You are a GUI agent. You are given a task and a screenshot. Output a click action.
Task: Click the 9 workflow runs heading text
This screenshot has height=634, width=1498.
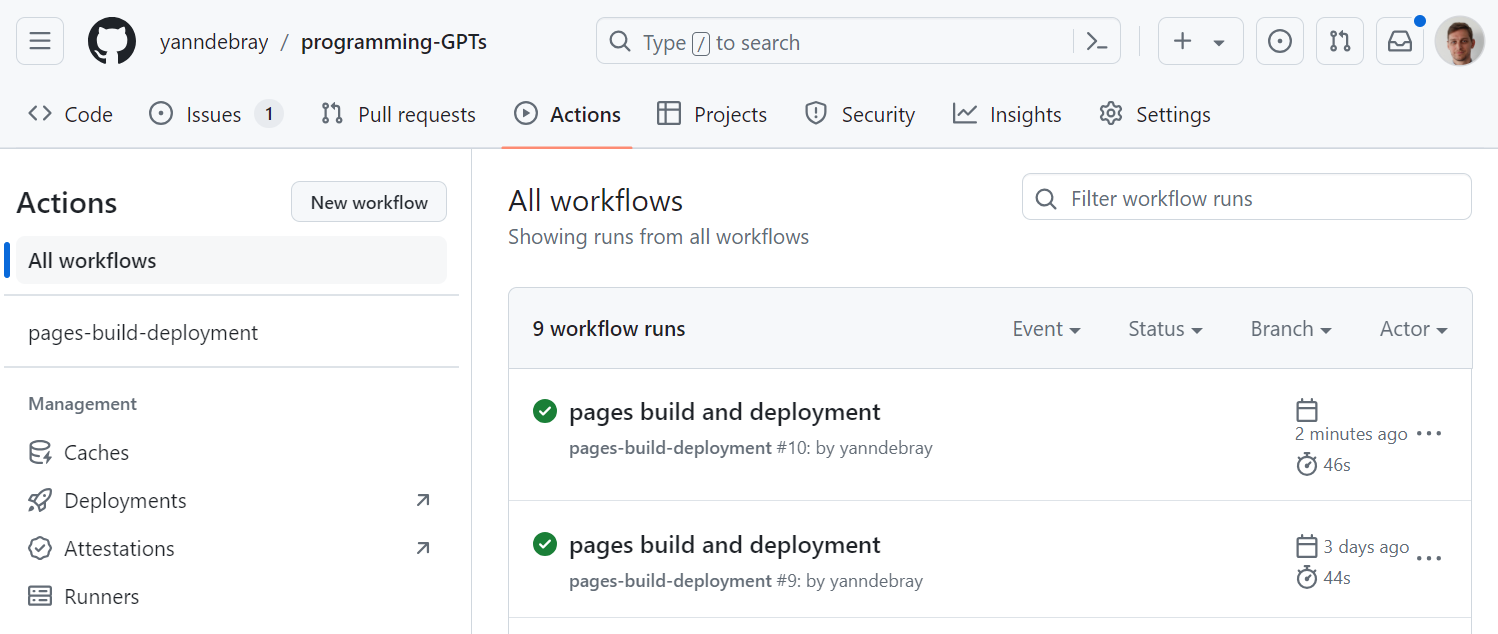pyautogui.click(x=609, y=329)
